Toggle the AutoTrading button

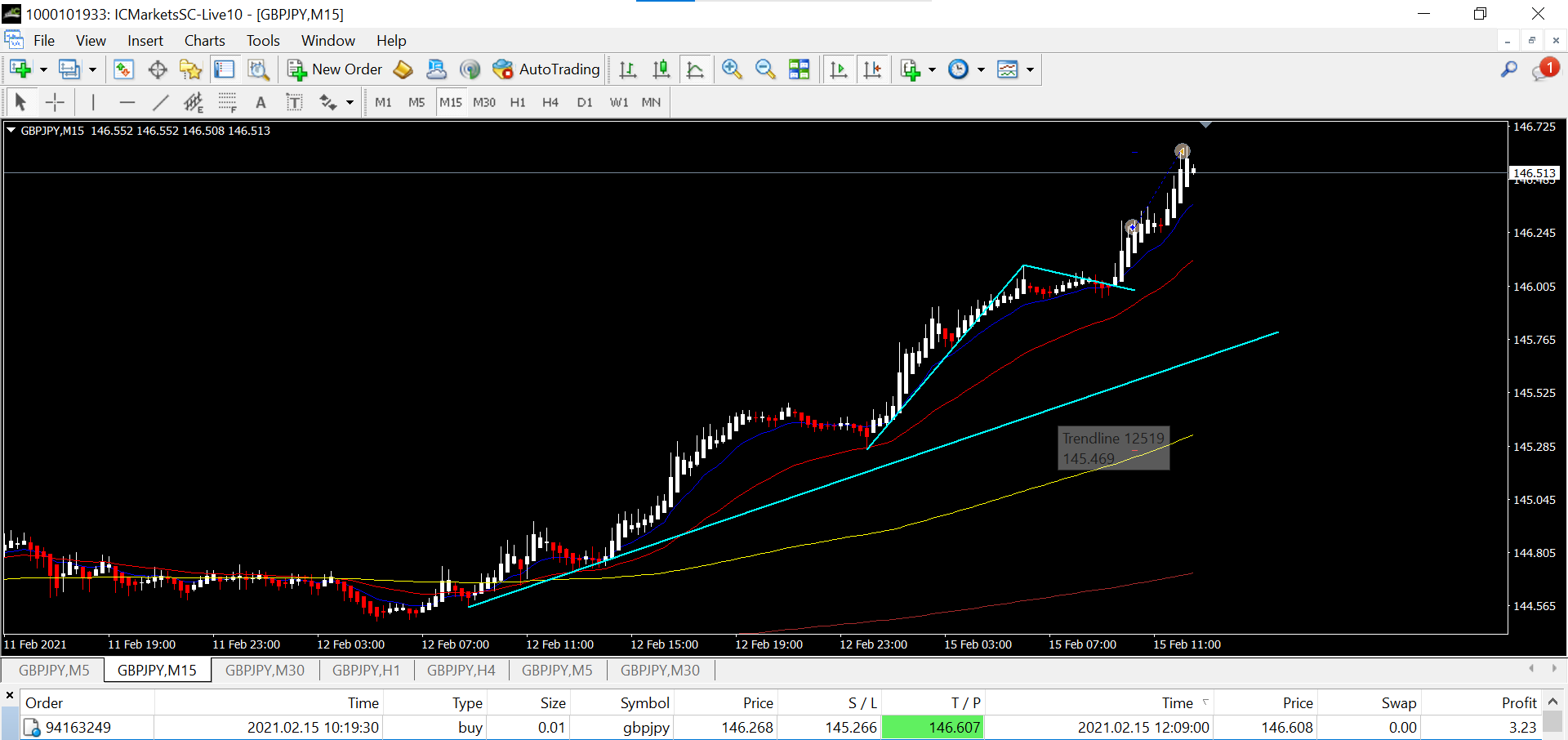[546, 69]
